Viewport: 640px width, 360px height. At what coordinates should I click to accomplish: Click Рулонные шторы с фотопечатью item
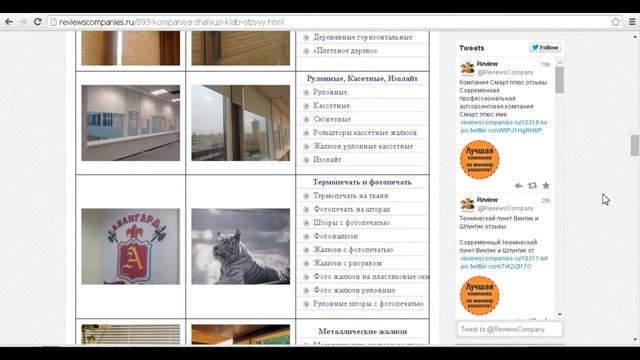369,304
